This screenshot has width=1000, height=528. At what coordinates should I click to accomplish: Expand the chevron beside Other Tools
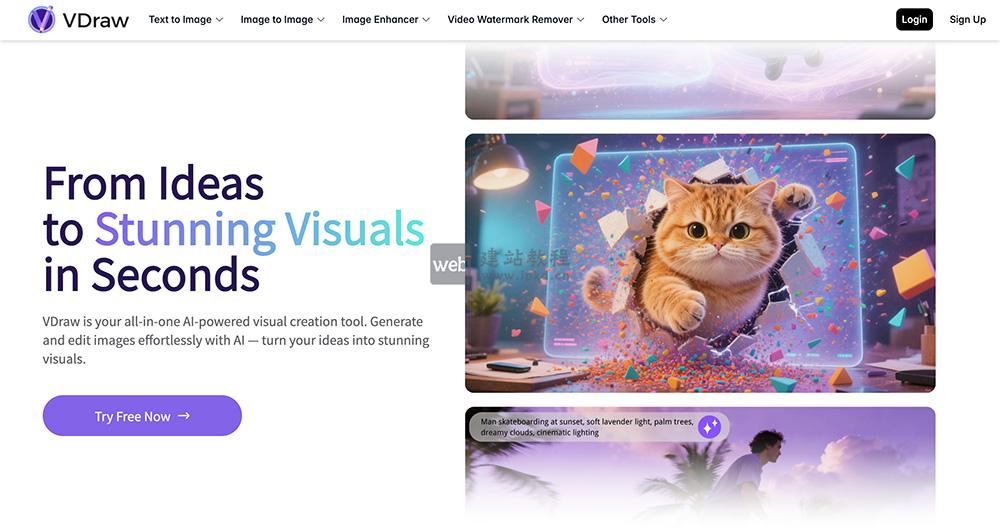click(x=664, y=20)
